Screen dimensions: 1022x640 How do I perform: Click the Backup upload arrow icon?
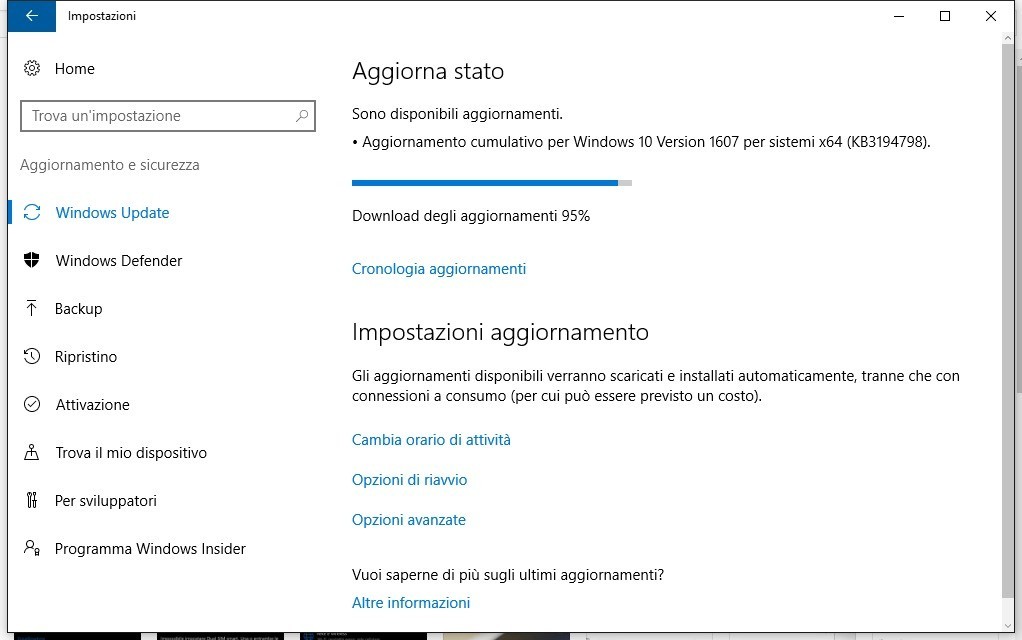[32, 309]
